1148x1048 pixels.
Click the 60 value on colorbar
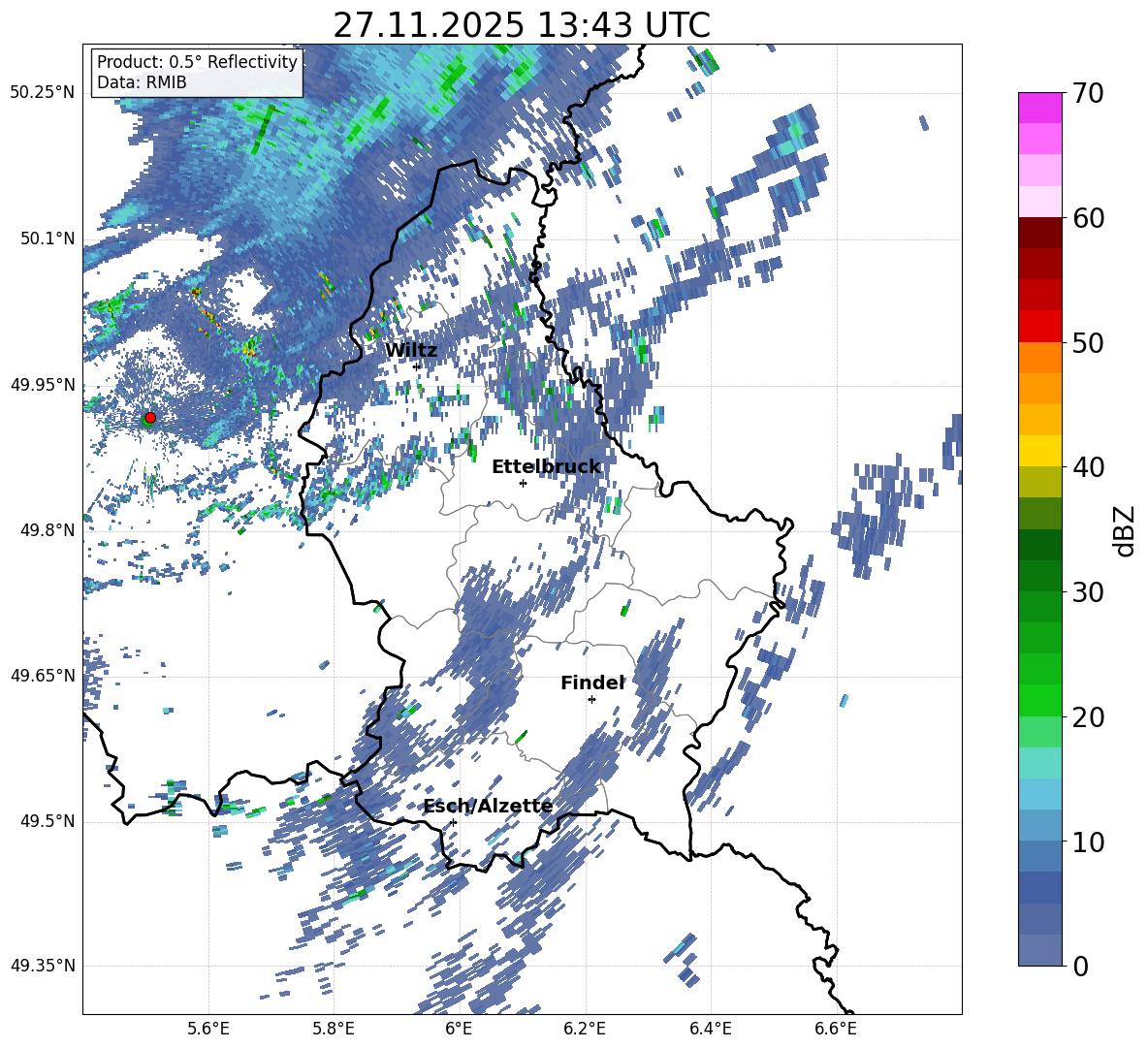click(x=1088, y=218)
